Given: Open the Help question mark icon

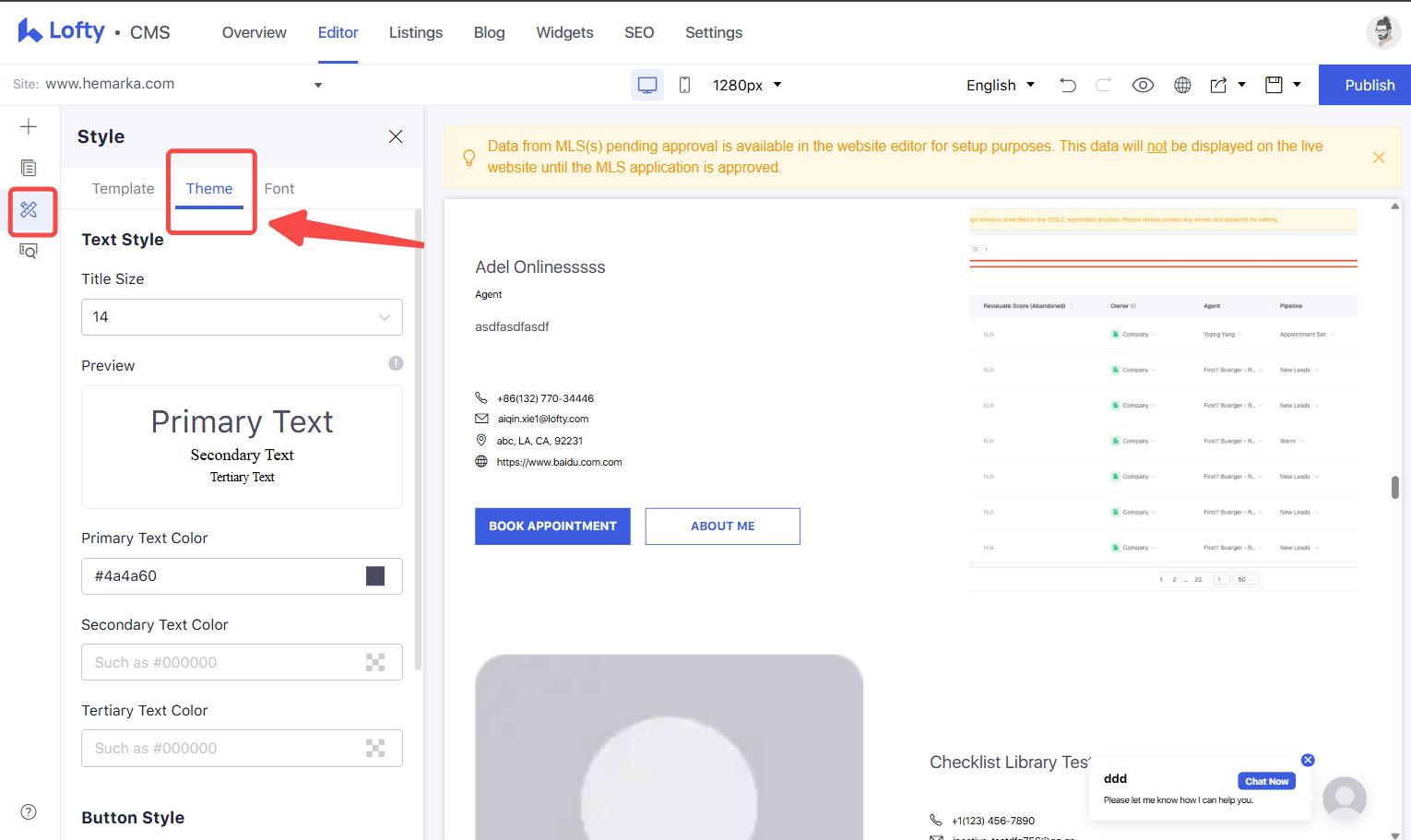Looking at the screenshot, I should [x=29, y=811].
